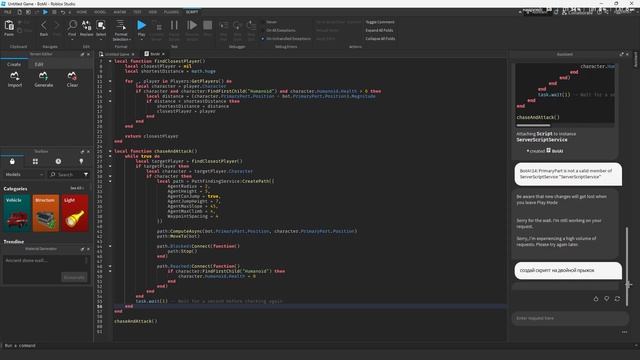Open the Play button dropdown arrow

[141, 40]
